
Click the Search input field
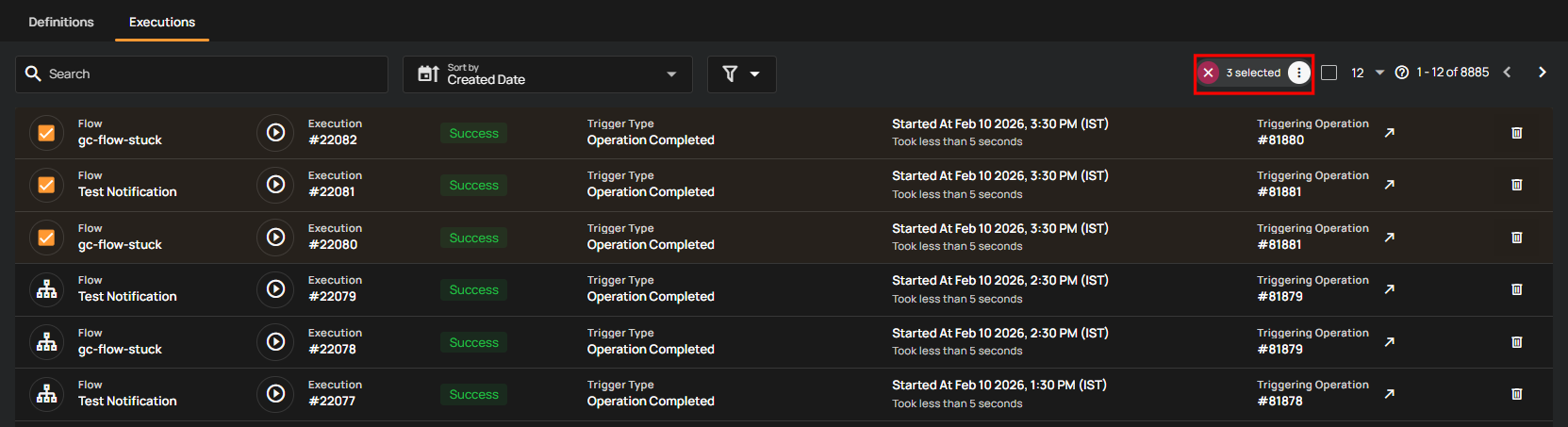point(202,74)
